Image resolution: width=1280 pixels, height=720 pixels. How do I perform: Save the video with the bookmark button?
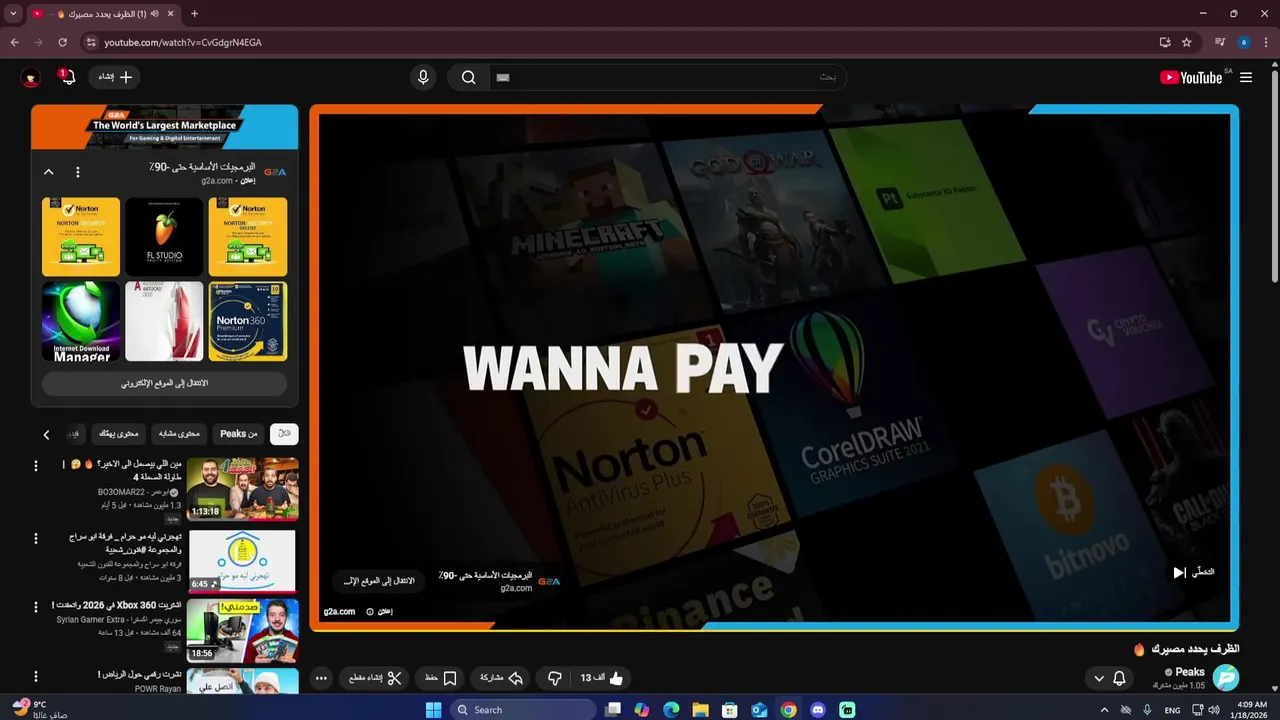click(x=440, y=678)
